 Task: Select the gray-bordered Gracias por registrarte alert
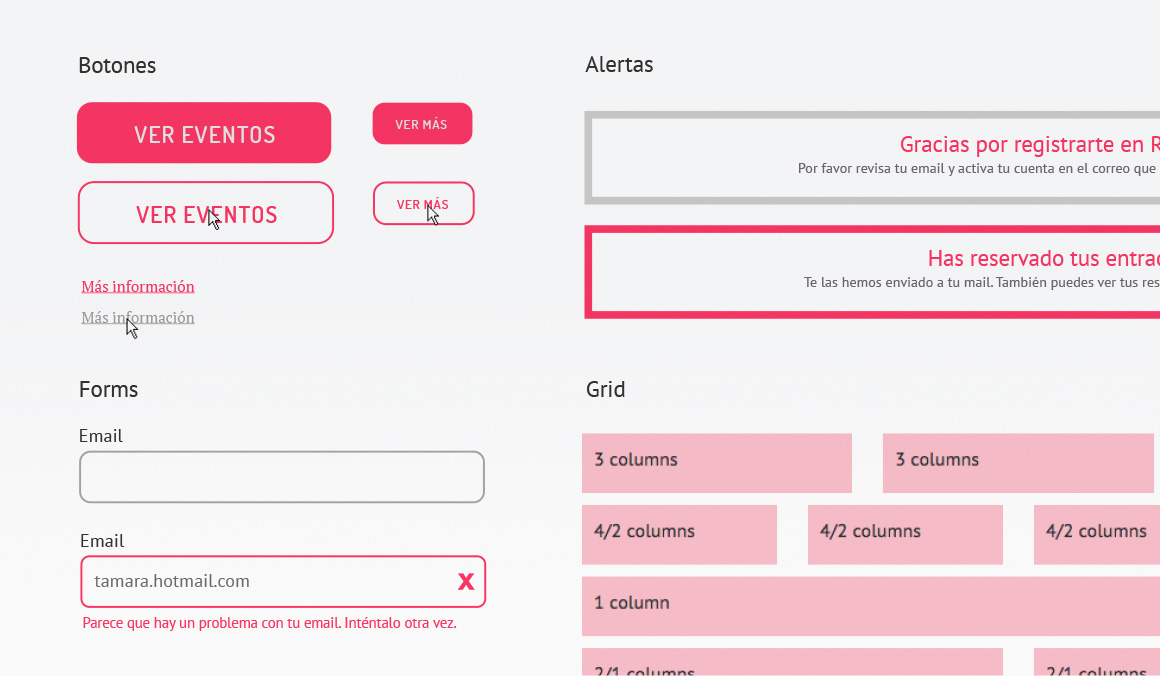(x=872, y=158)
